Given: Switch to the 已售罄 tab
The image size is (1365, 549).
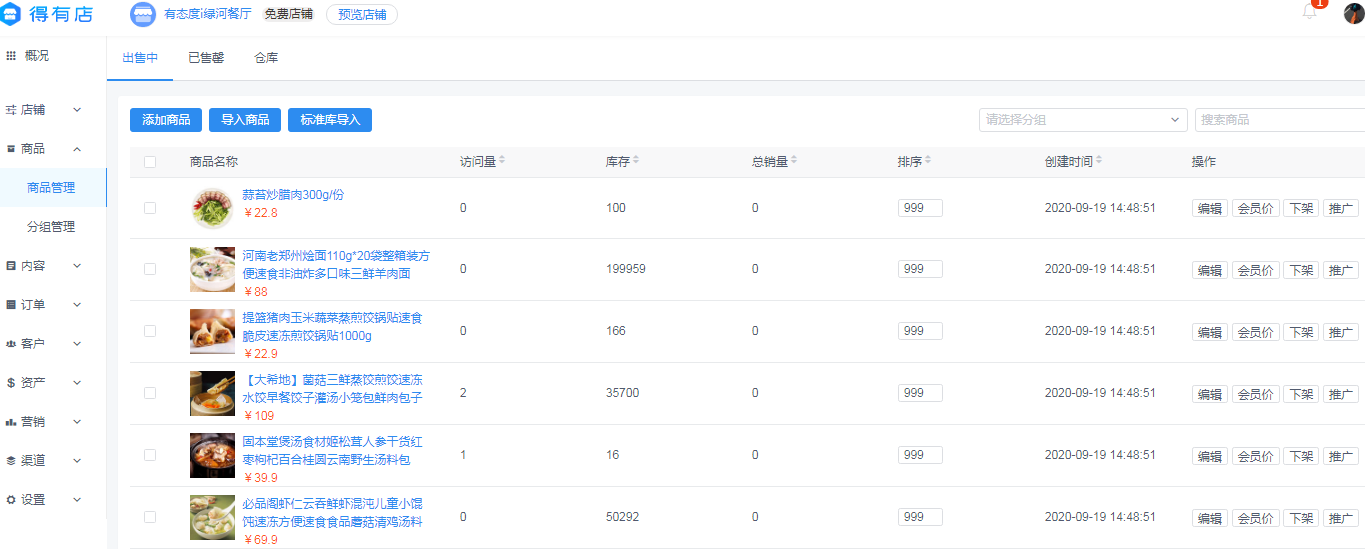Looking at the screenshot, I should (x=206, y=58).
